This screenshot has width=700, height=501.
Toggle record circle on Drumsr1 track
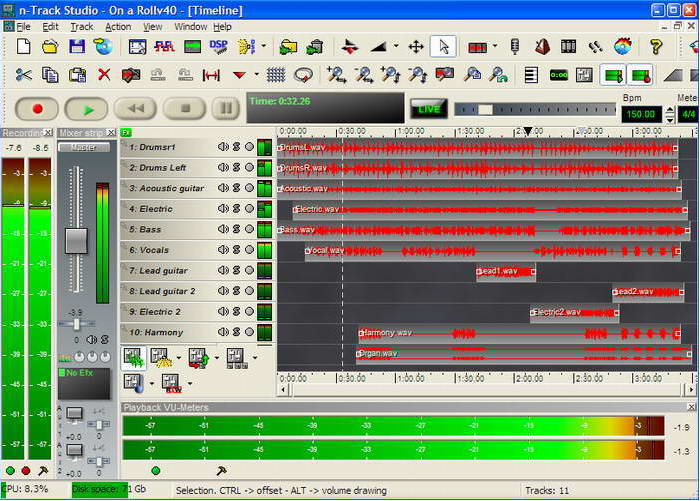click(x=249, y=147)
